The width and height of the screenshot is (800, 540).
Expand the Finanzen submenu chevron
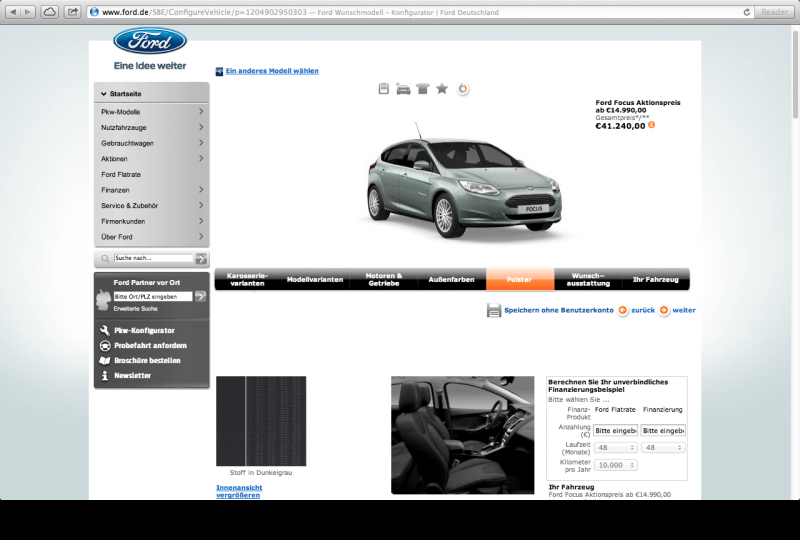[x=201, y=189]
